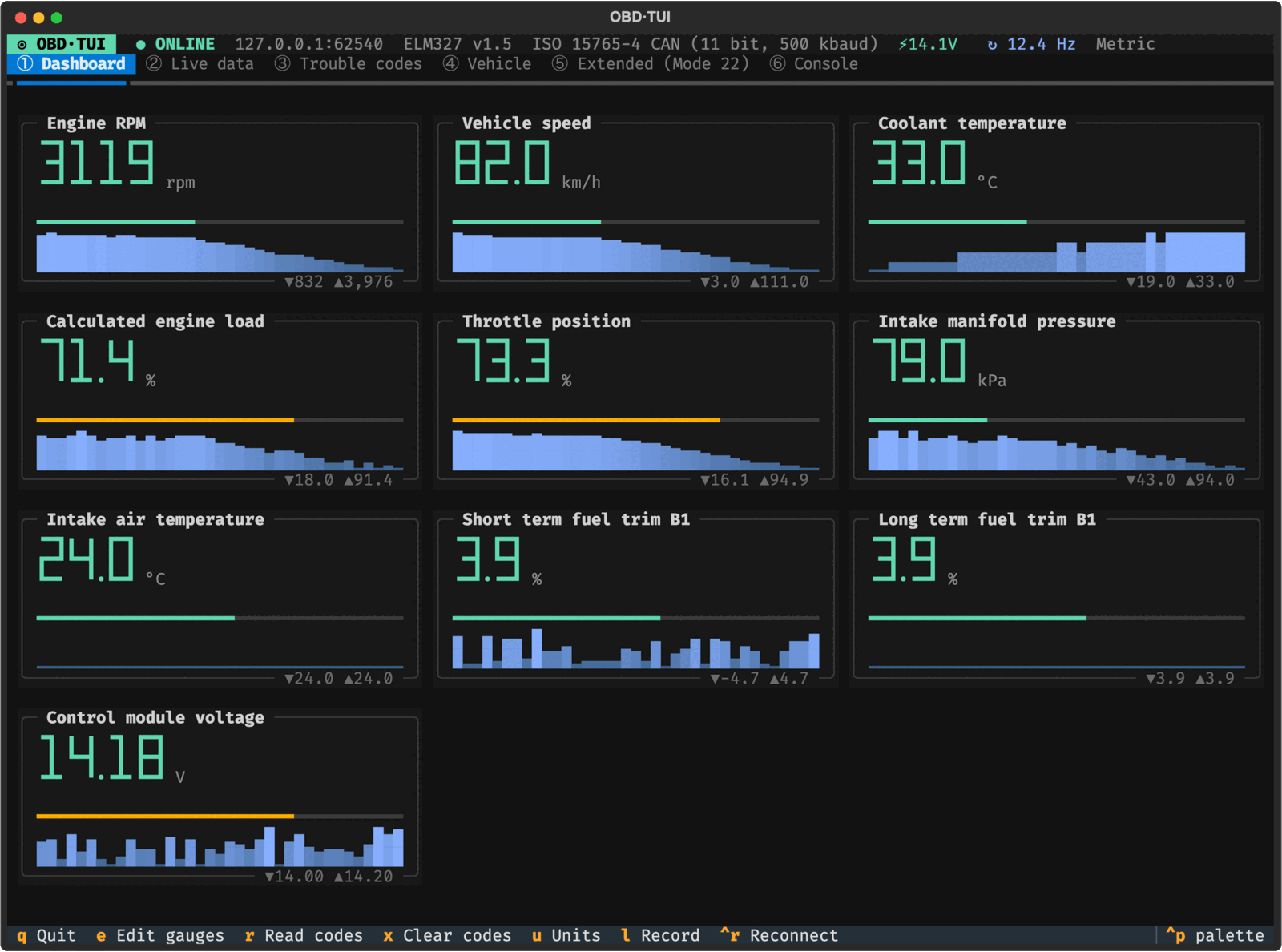Select the Intake air temperature reading
1282x952 pixels.
87,559
